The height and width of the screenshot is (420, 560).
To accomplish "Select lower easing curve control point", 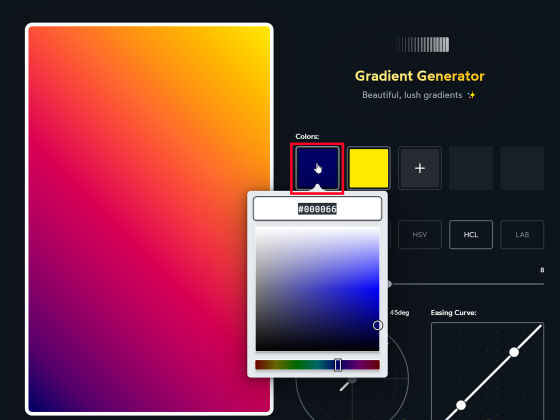I will (x=461, y=405).
